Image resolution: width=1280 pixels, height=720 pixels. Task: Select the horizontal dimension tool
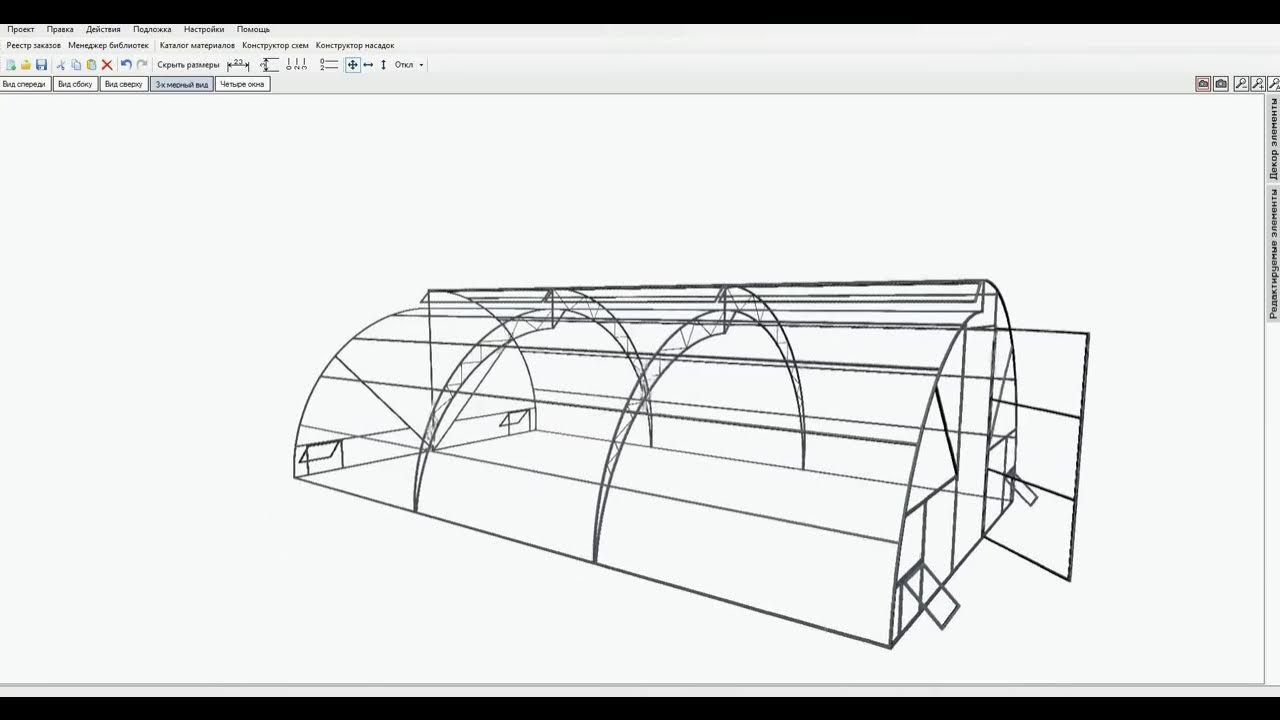point(238,65)
